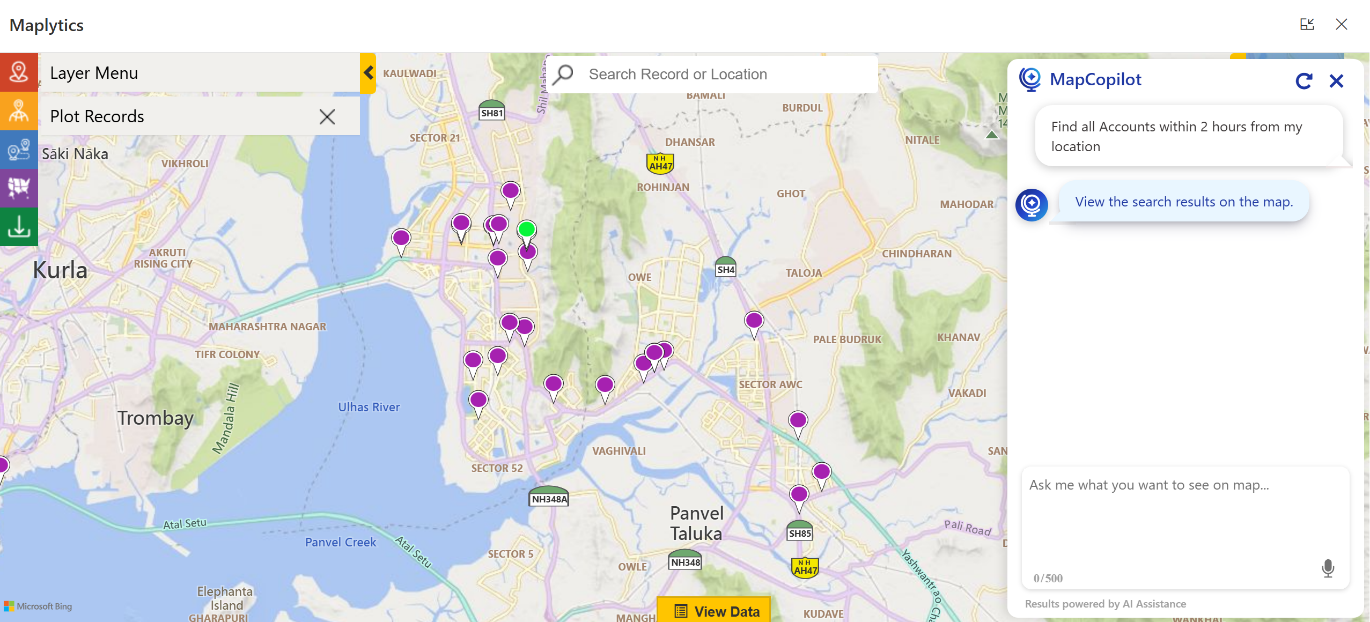The image size is (1370, 622).
Task: Click the View Data button
Action: pyautogui.click(x=716, y=611)
